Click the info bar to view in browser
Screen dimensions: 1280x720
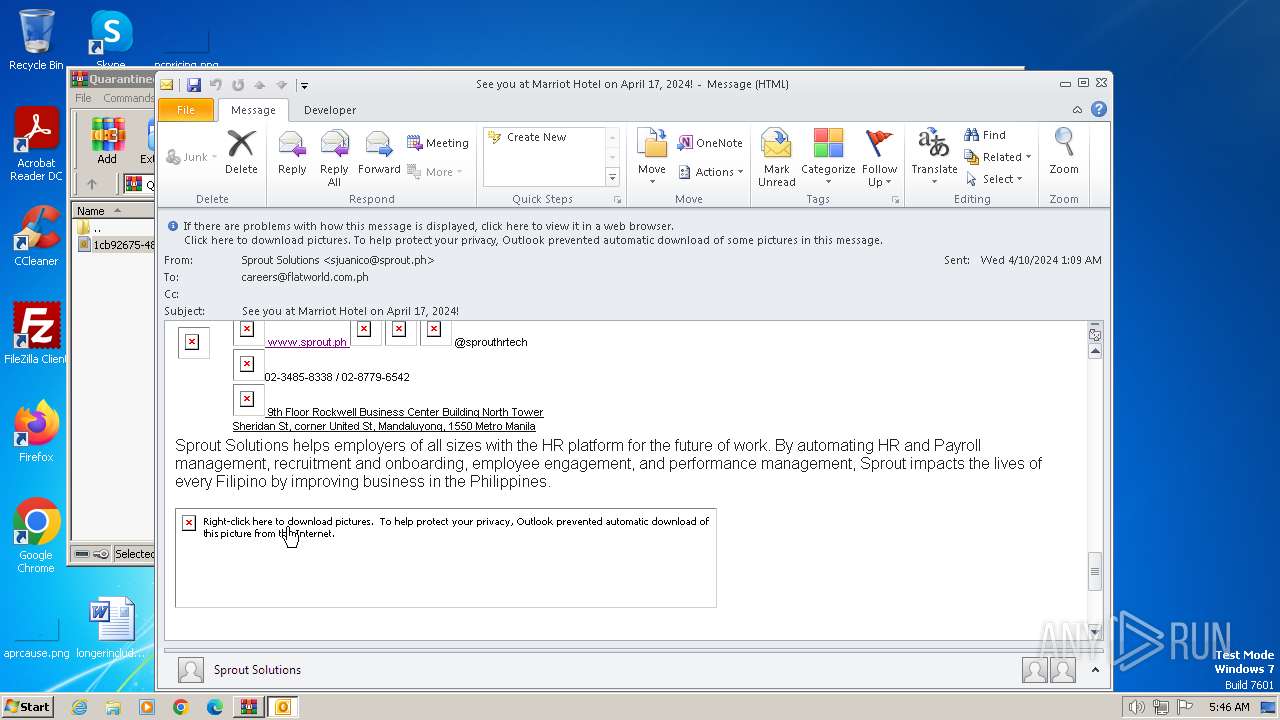pyautogui.click(x=428, y=226)
